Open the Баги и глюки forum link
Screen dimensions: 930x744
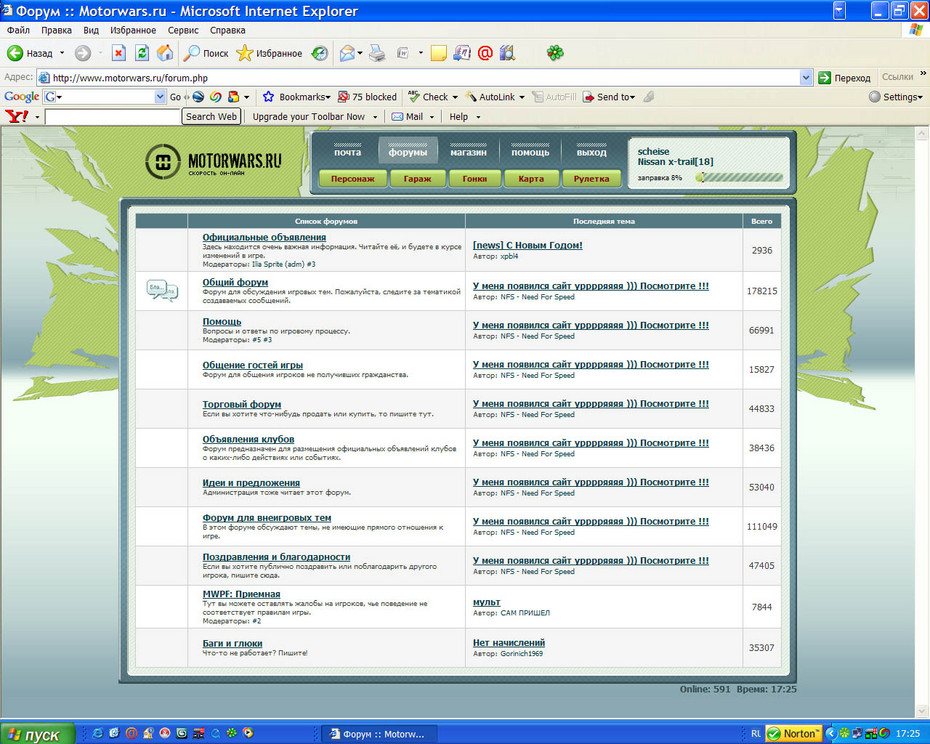point(232,643)
